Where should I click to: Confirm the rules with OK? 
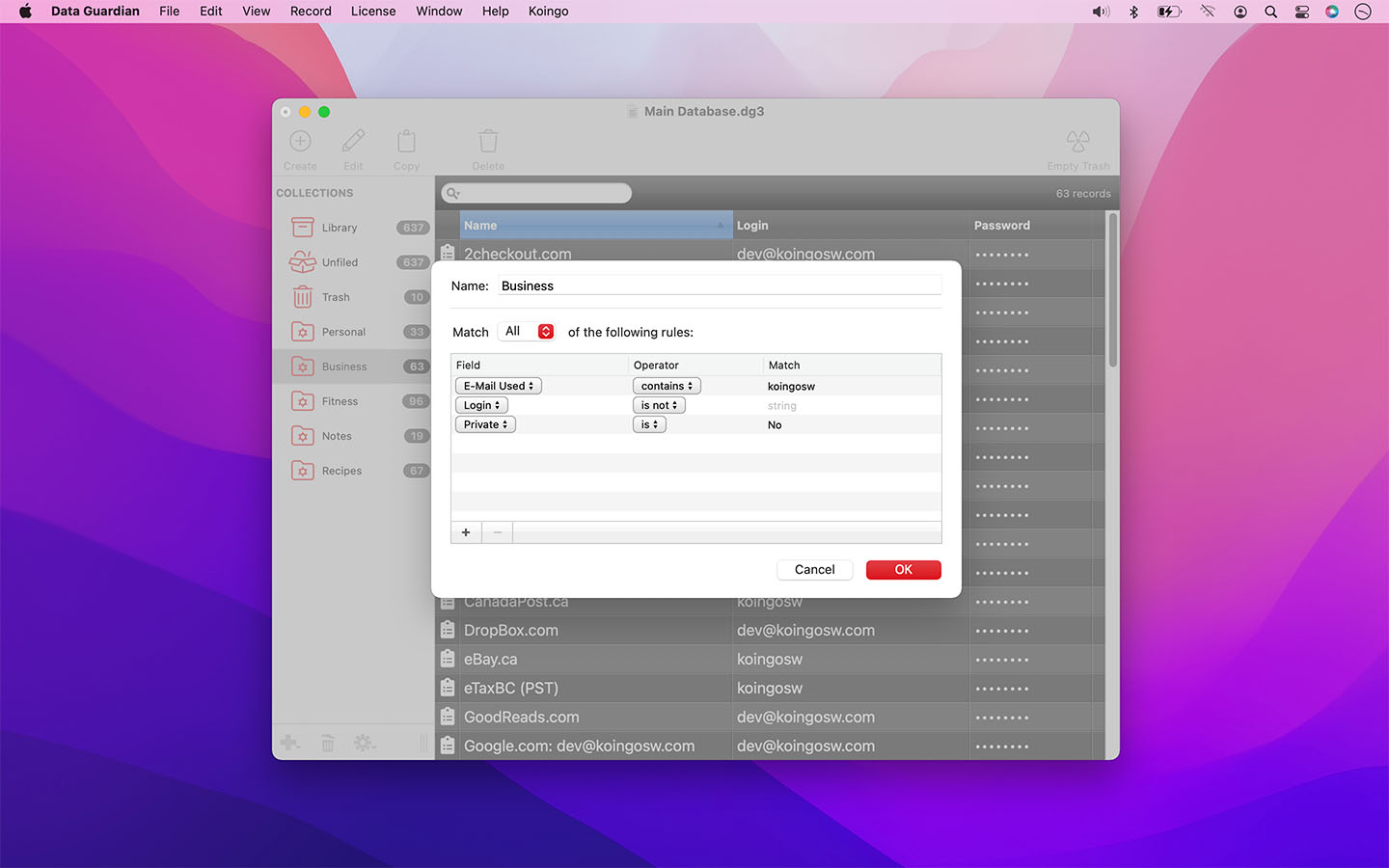pyautogui.click(x=903, y=569)
